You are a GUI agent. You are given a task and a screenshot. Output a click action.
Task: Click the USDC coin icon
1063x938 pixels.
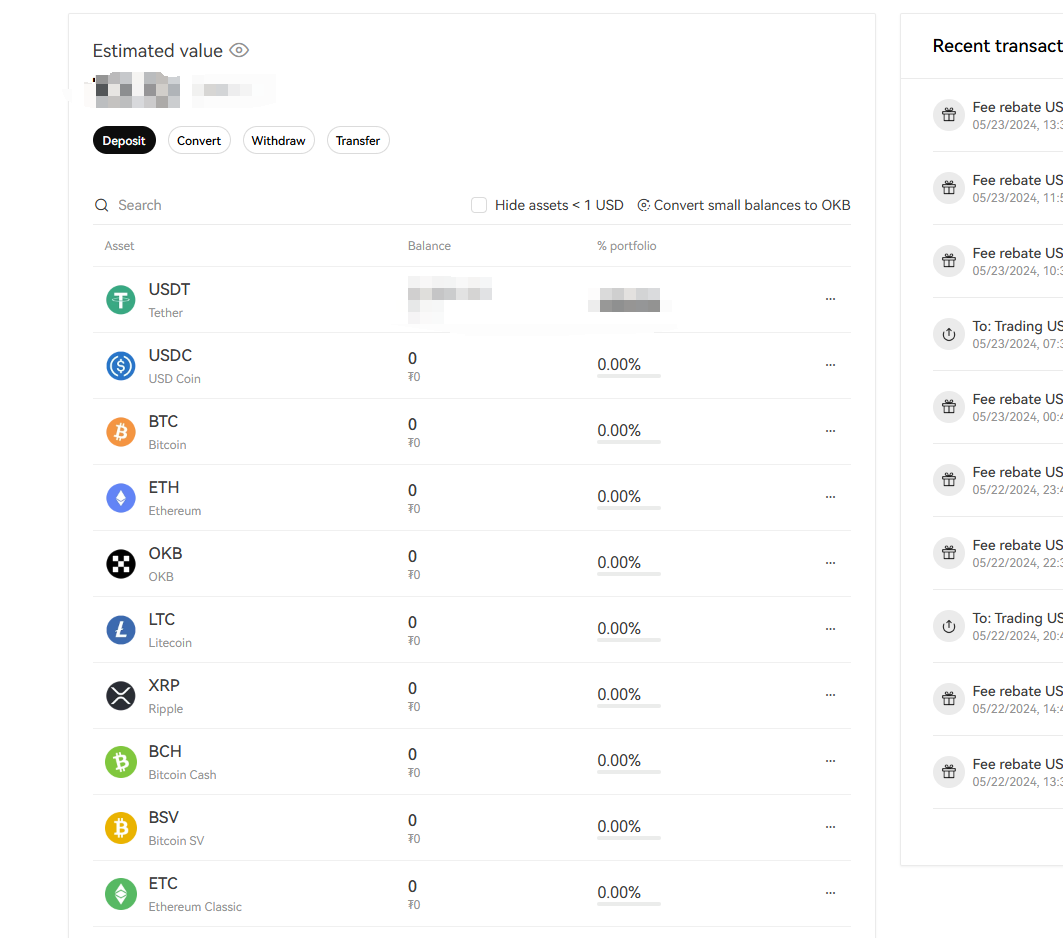[x=121, y=365]
